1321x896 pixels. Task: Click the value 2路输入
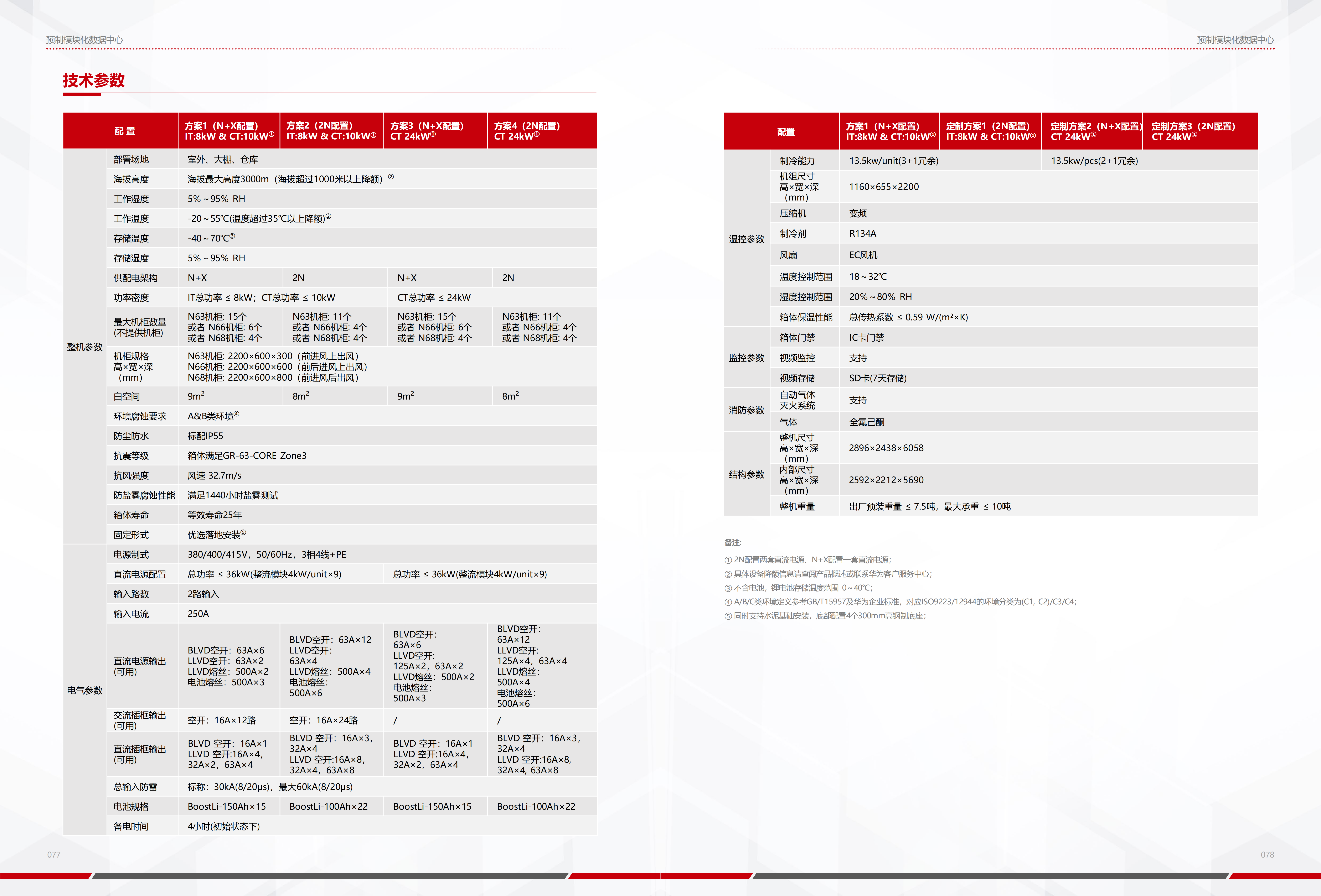203,594
